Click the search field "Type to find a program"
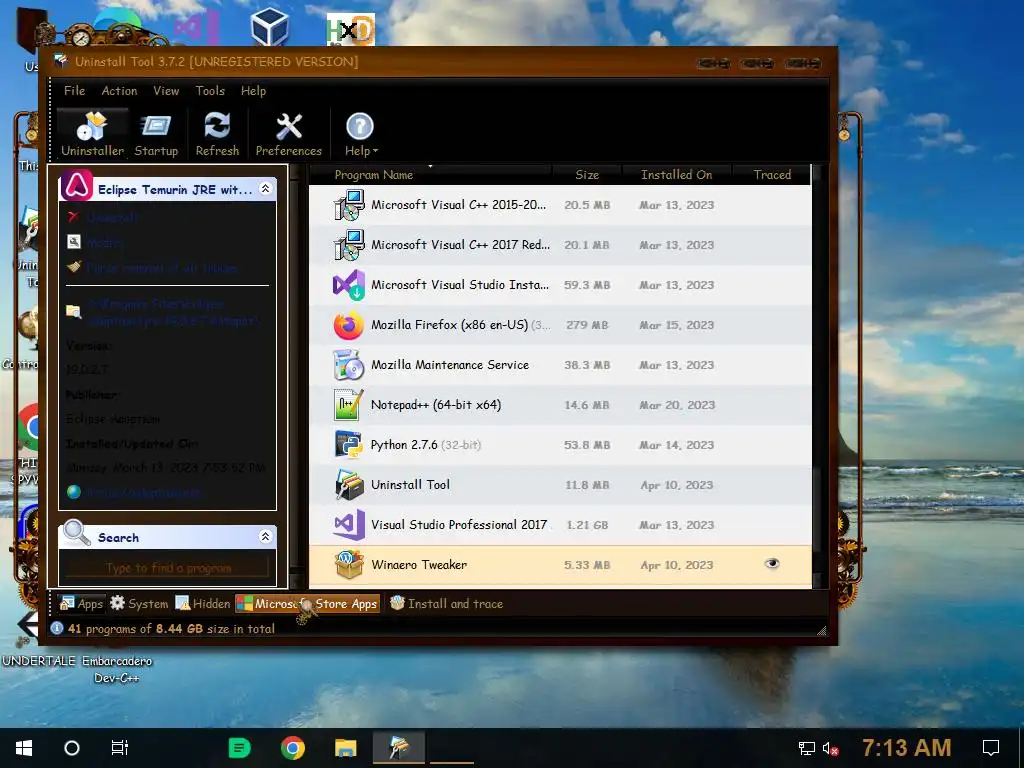This screenshot has width=1024, height=768. pos(168,568)
